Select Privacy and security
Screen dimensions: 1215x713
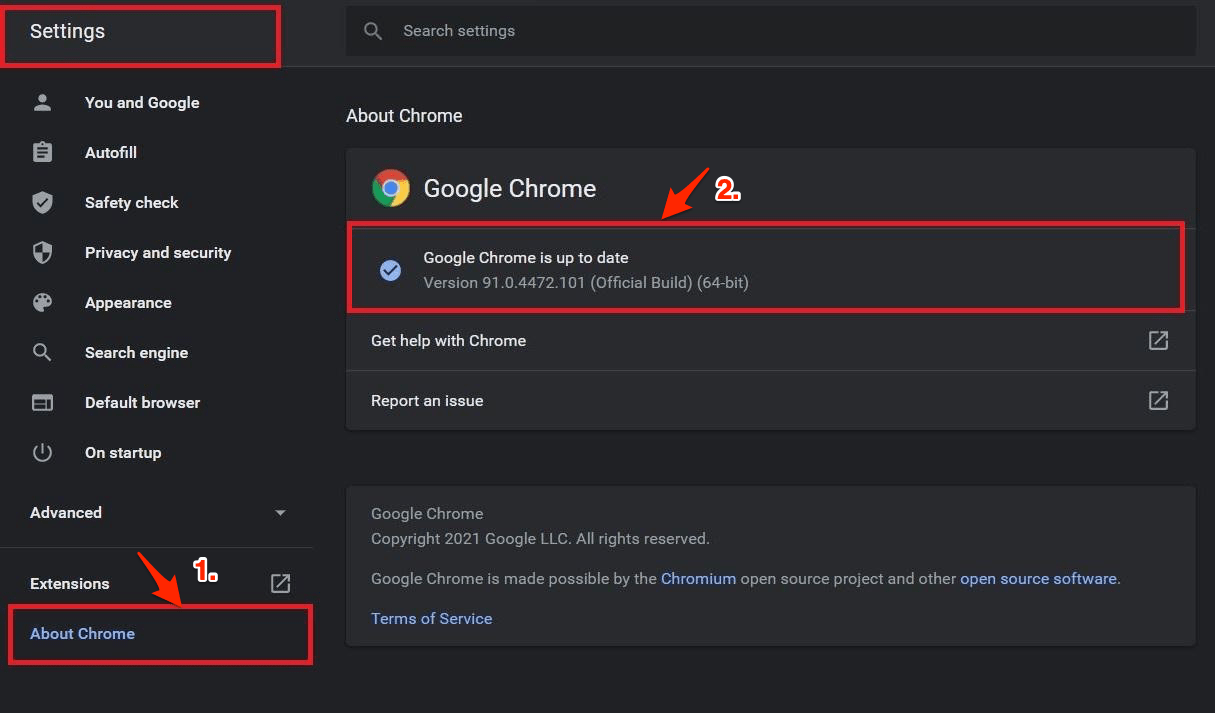coord(157,252)
